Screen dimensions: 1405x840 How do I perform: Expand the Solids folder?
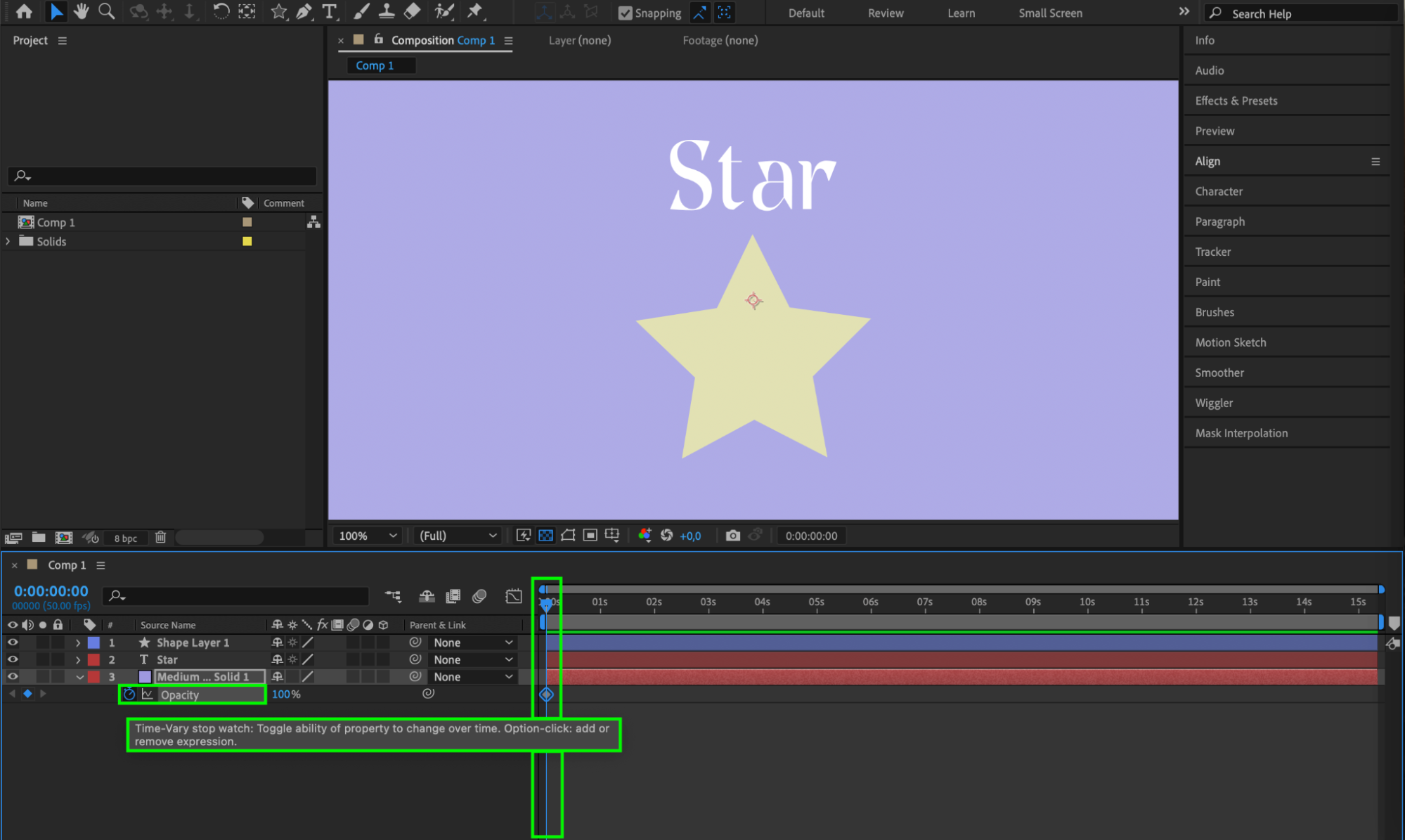(8, 241)
